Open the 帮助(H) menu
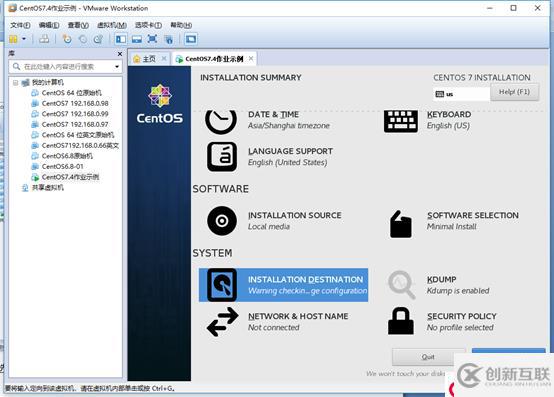The width and height of the screenshot is (554, 397). pyautogui.click(x=181, y=25)
